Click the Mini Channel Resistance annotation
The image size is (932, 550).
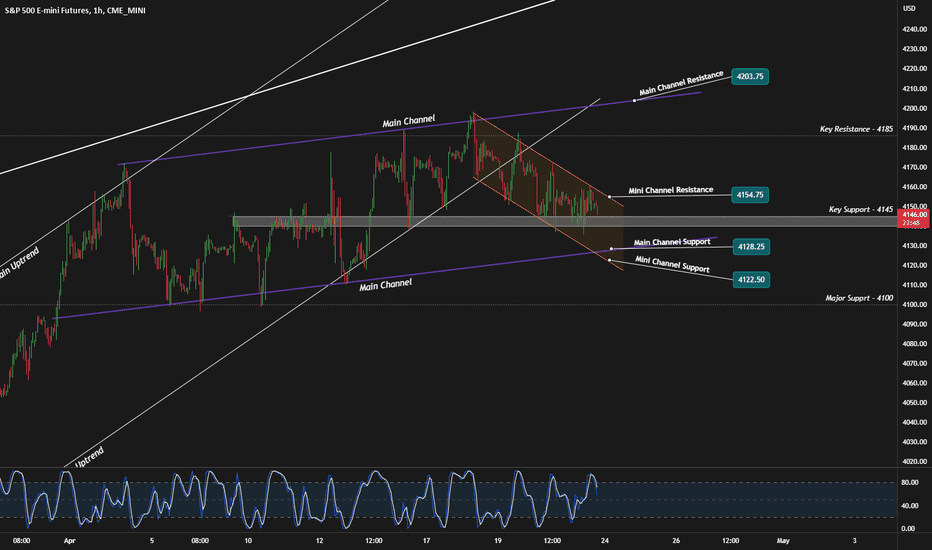point(670,190)
